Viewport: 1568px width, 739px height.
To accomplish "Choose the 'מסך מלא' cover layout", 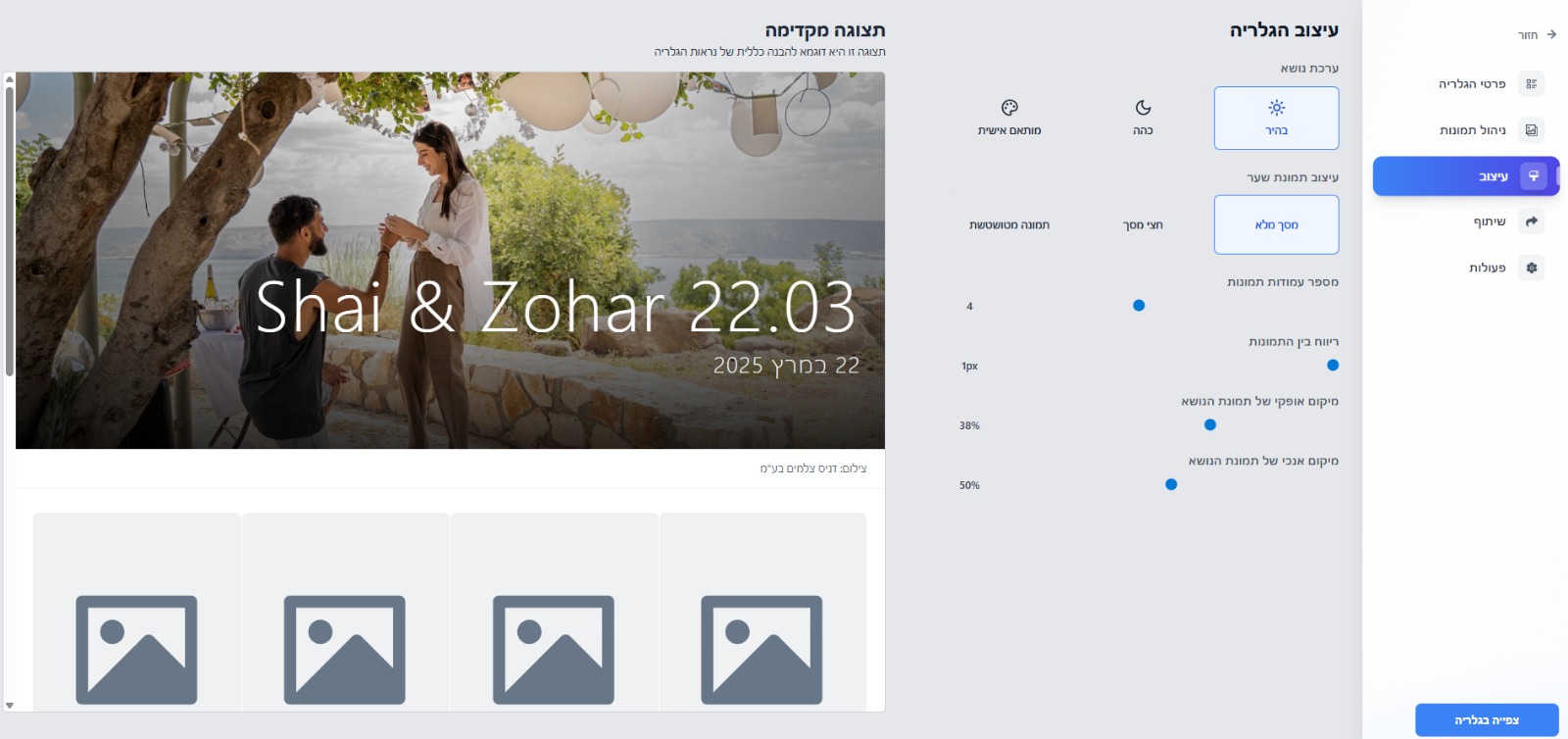I will 1276,224.
